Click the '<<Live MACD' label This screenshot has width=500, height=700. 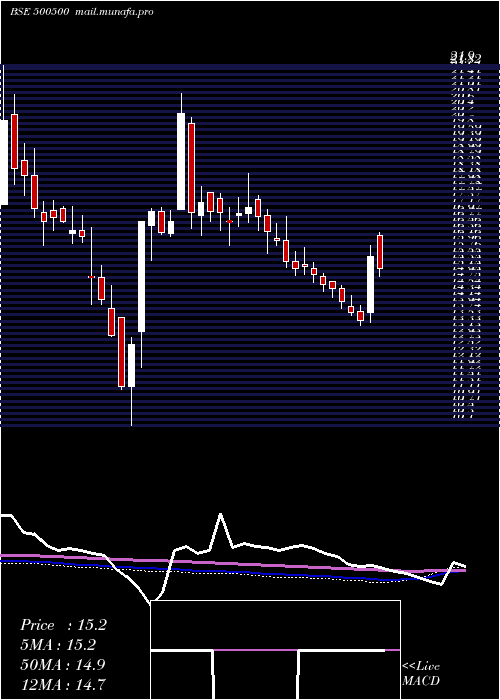point(421,674)
